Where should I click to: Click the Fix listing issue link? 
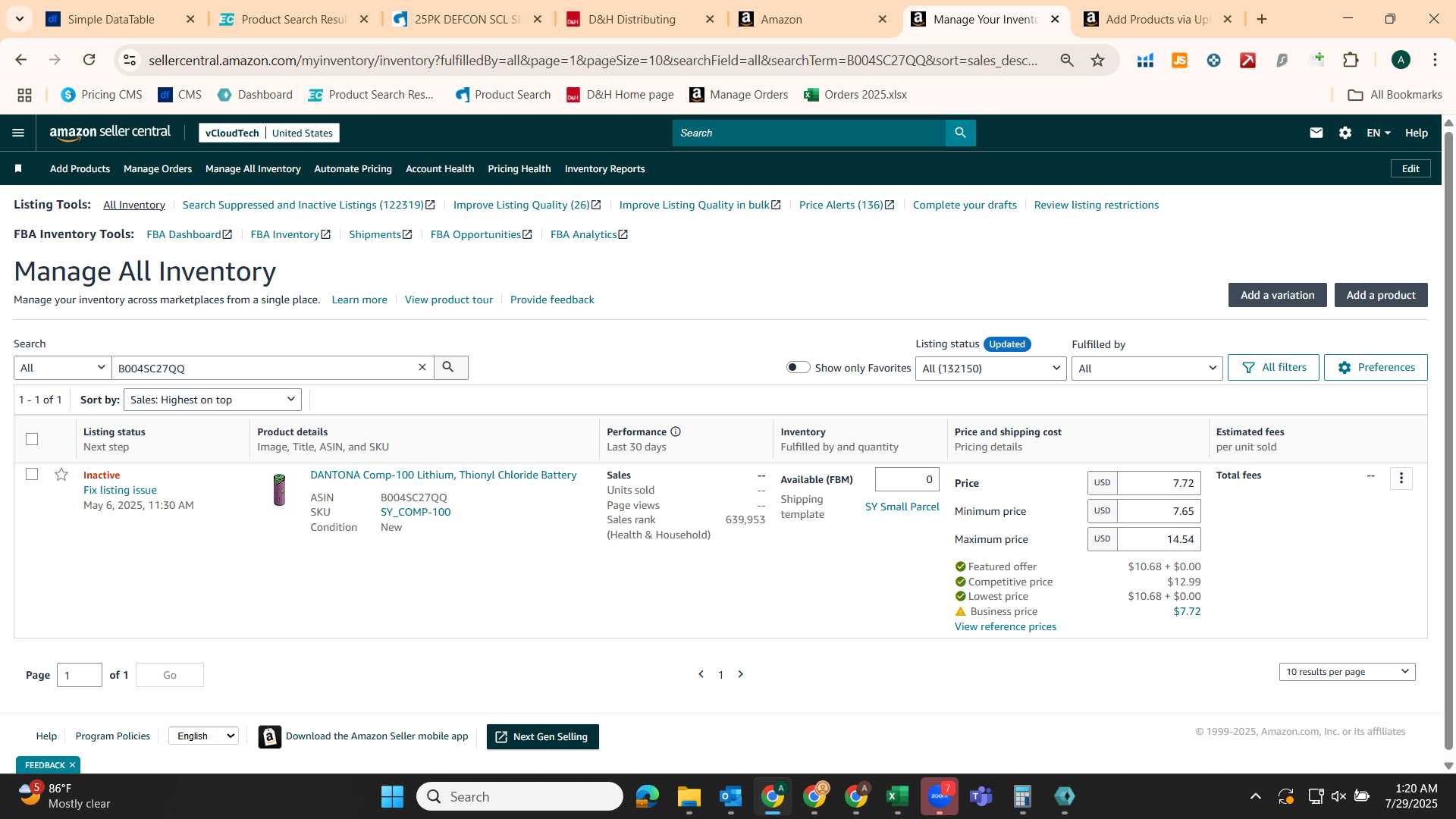pos(120,490)
